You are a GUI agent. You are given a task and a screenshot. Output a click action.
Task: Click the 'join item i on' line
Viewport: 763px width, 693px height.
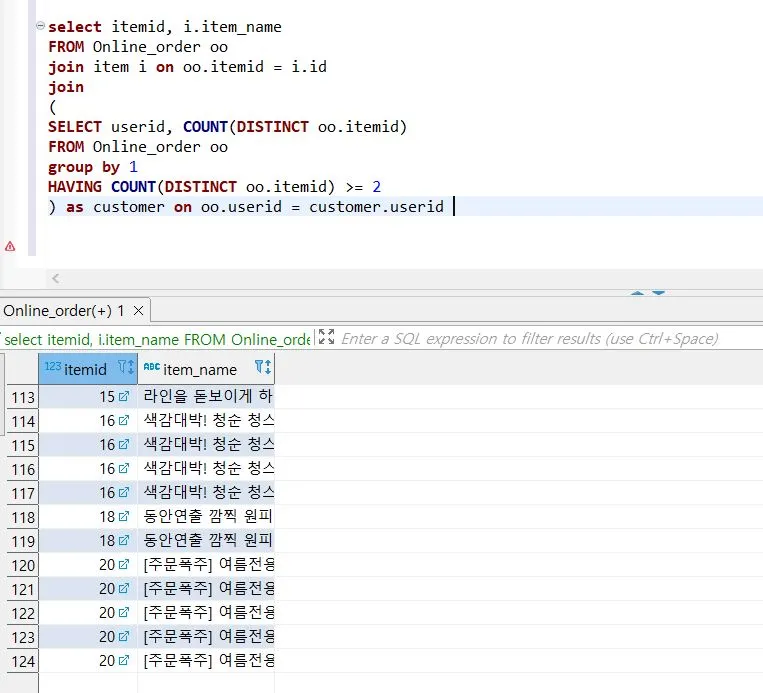pyautogui.click(x=187, y=67)
